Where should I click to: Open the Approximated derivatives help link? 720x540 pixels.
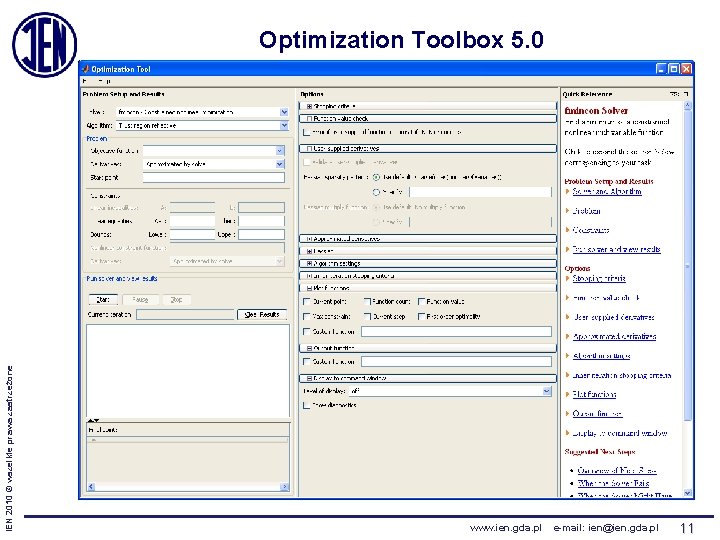click(x=614, y=337)
